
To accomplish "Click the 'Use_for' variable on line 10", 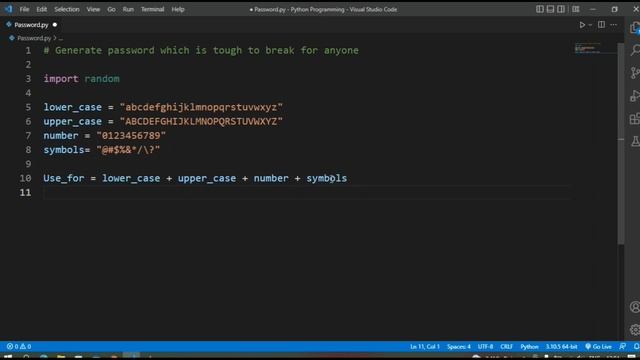I will 64,178.
